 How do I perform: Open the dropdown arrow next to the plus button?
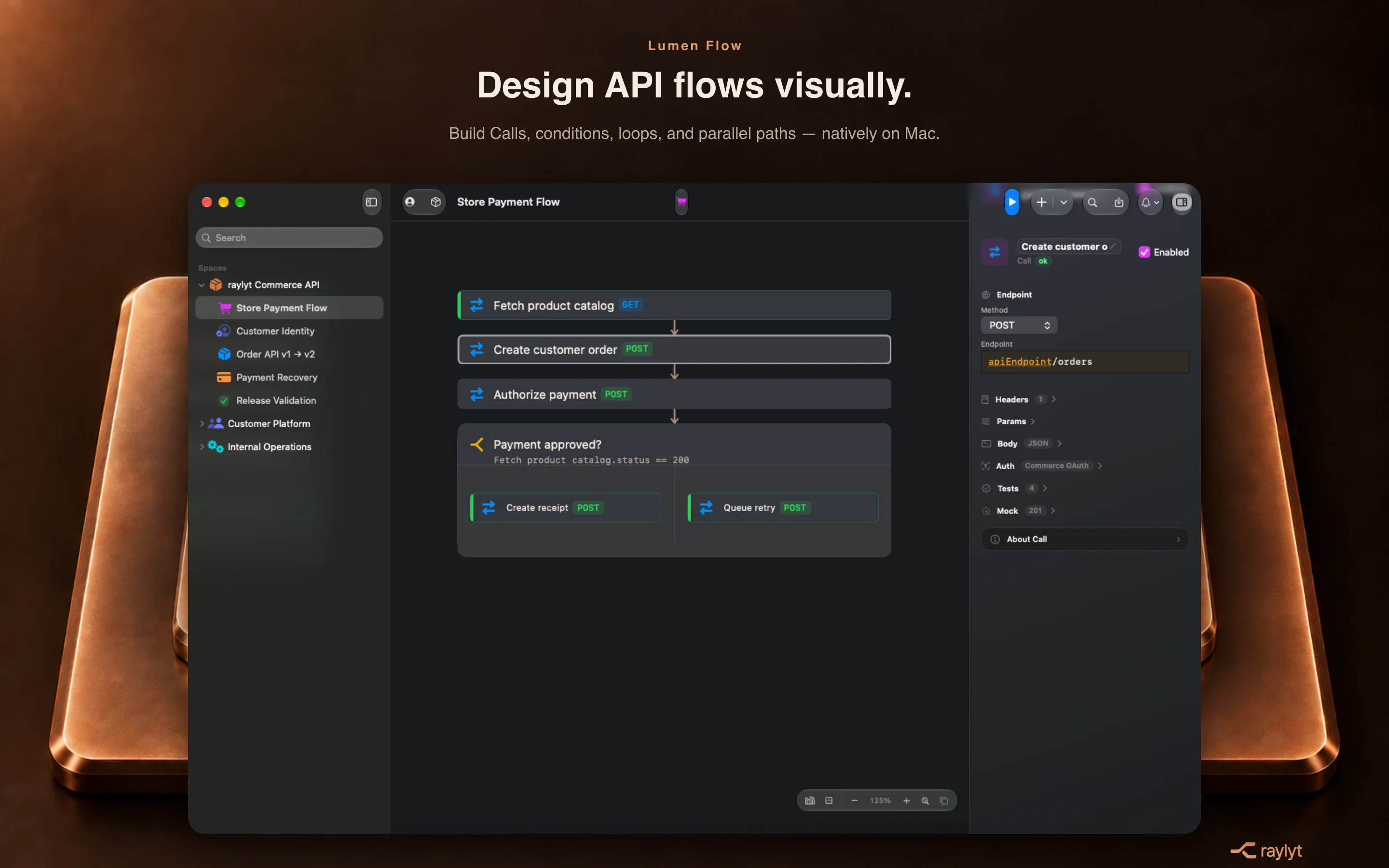click(x=1063, y=202)
